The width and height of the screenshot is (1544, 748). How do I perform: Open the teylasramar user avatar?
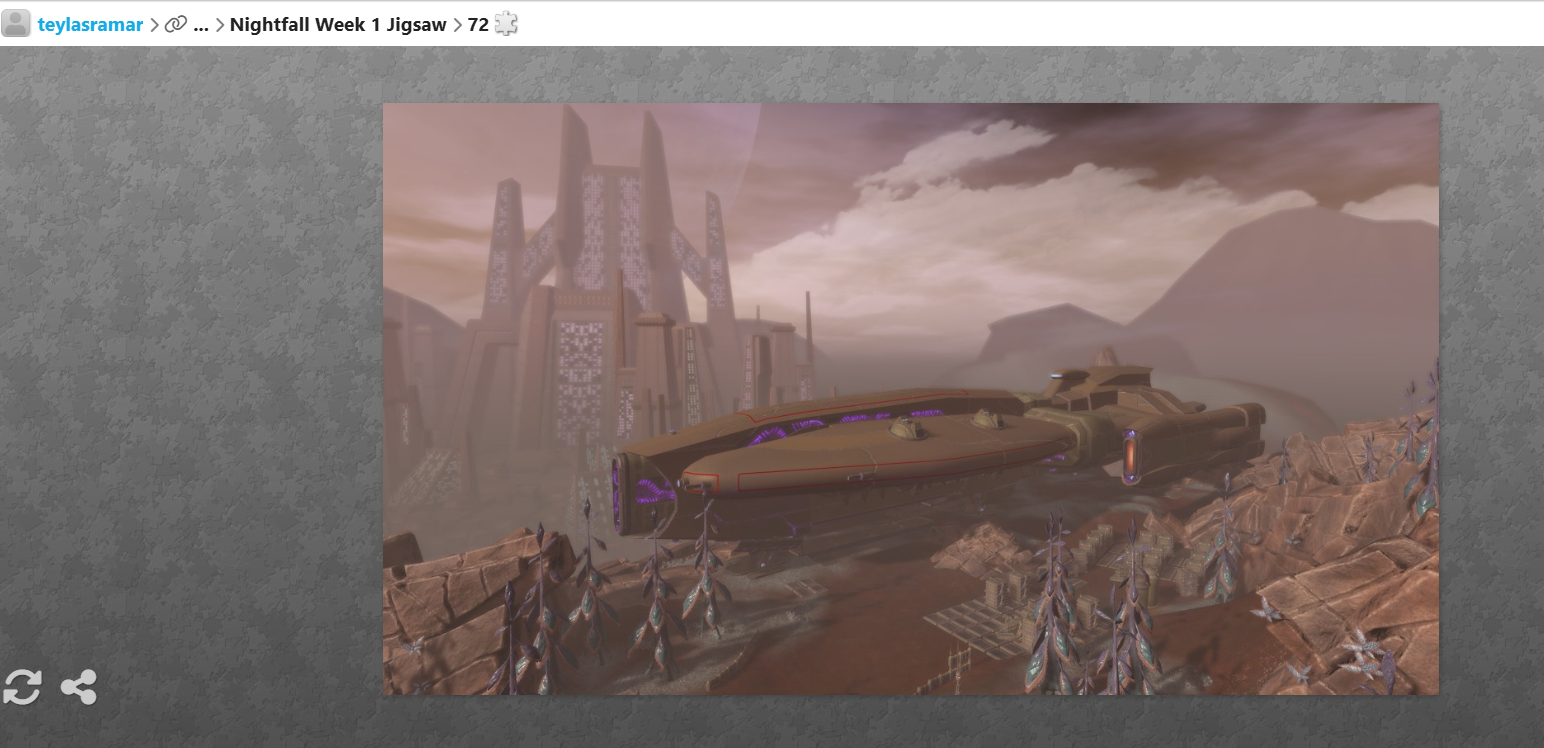(16, 23)
